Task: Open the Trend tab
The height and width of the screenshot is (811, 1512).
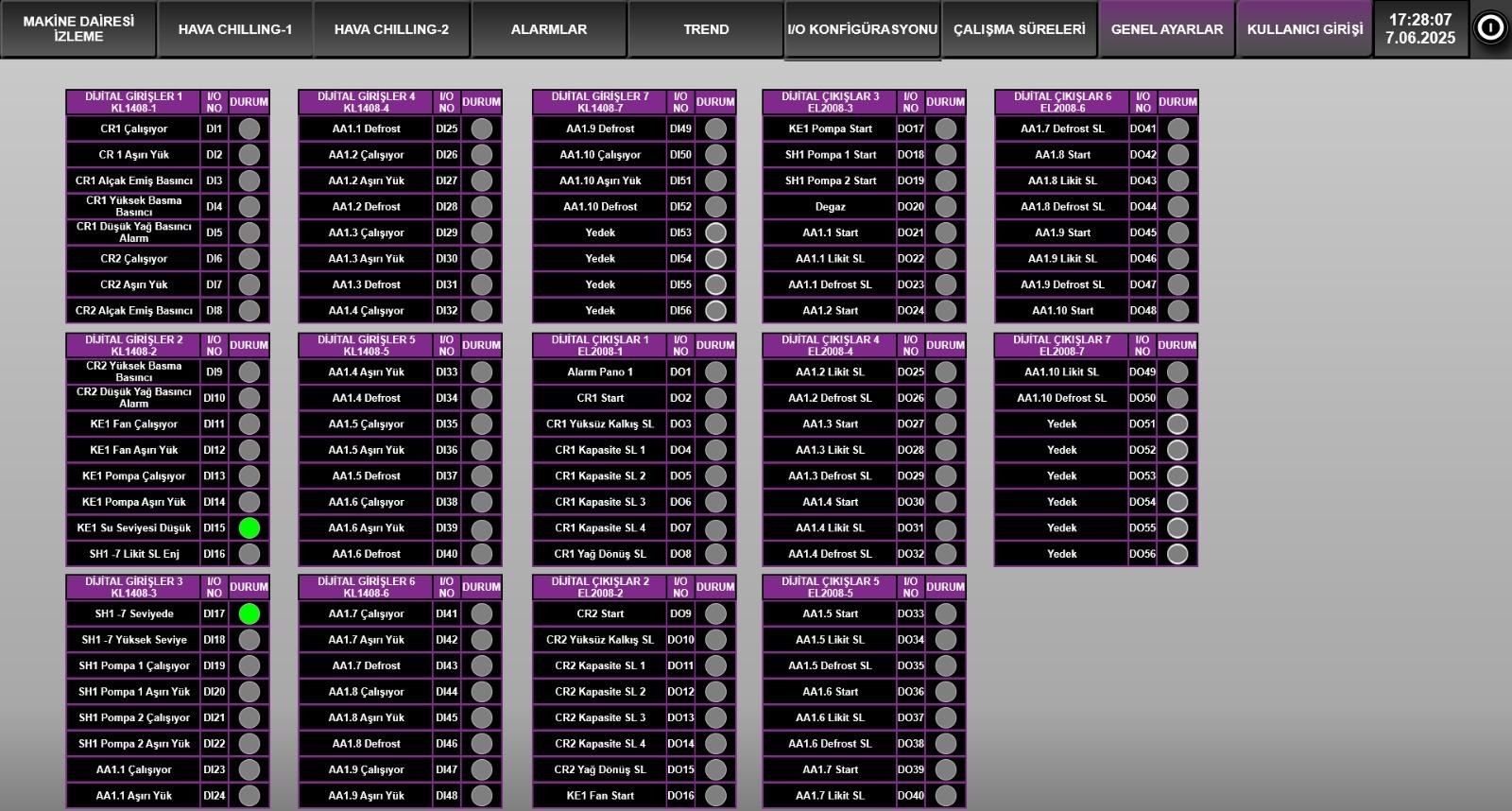Action: (706, 29)
